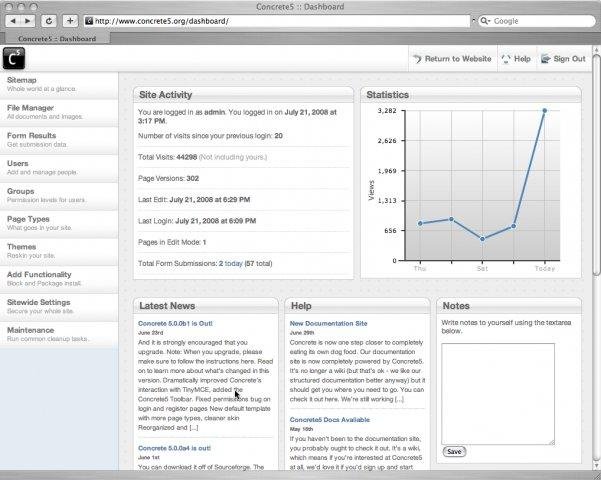Open Users in the sidebar
The image size is (601, 480).
[59, 168]
